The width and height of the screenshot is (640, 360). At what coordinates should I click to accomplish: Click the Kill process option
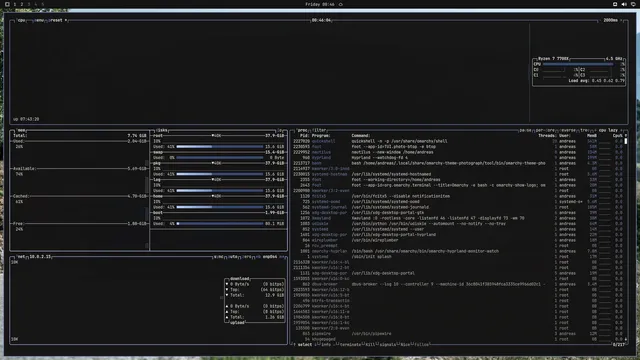(x=370, y=345)
